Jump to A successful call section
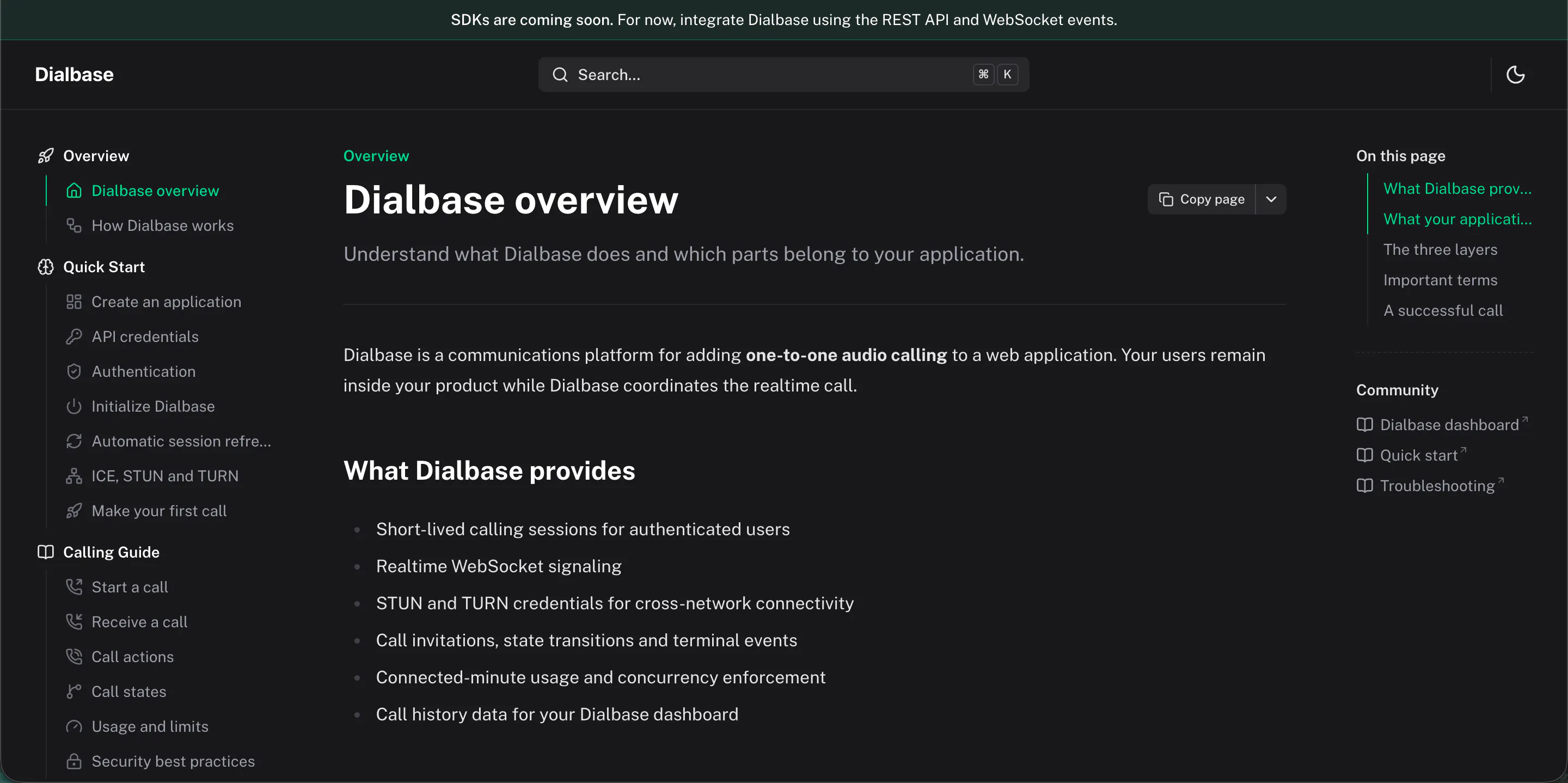Image resolution: width=1568 pixels, height=783 pixels. tap(1443, 310)
